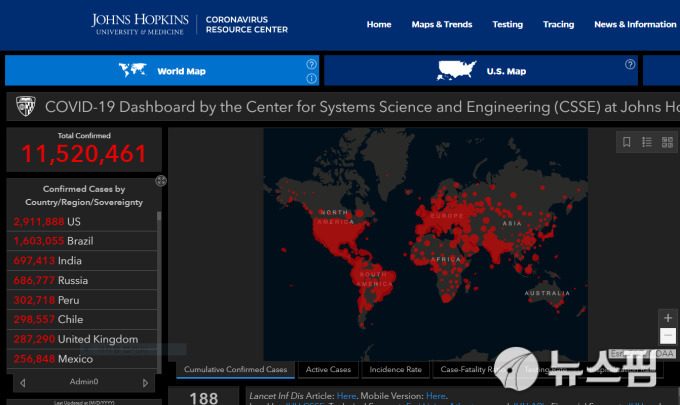The height and width of the screenshot is (405, 680).
Task: Go to the Home menu item
Action: point(379,24)
